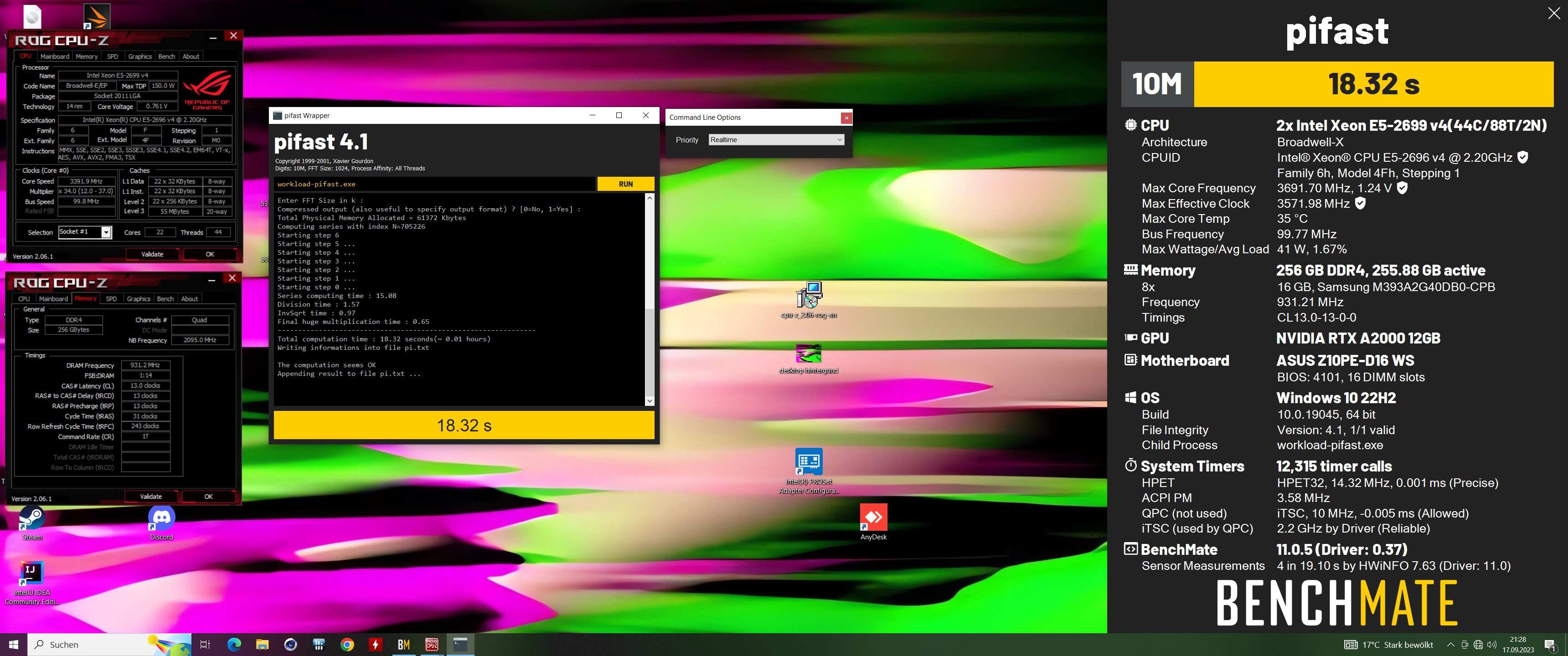Click the terminal window taskbar icon
The height and width of the screenshot is (656, 1568).
pos(460,645)
